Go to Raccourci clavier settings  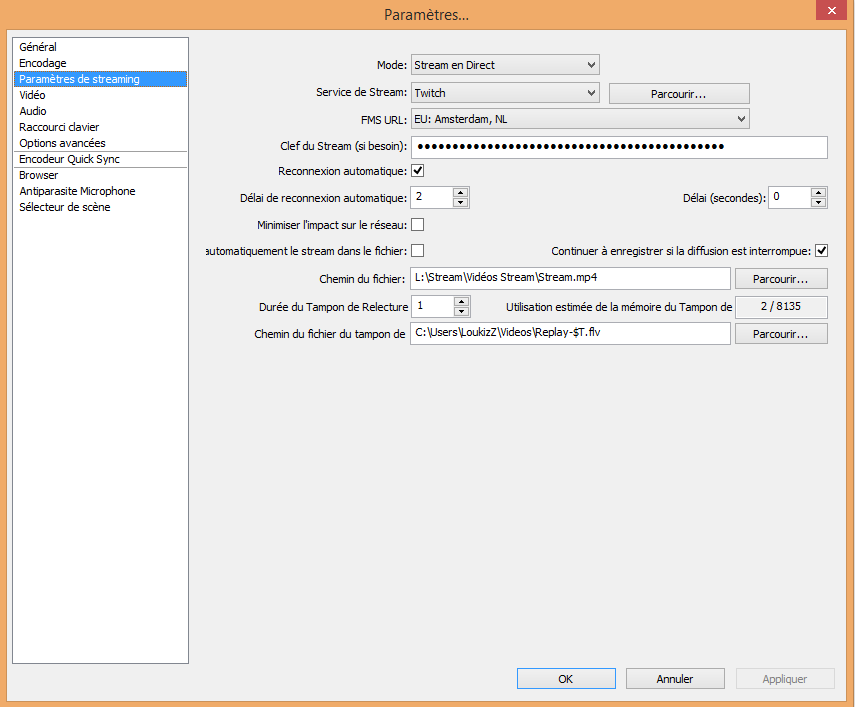[100, 127]
